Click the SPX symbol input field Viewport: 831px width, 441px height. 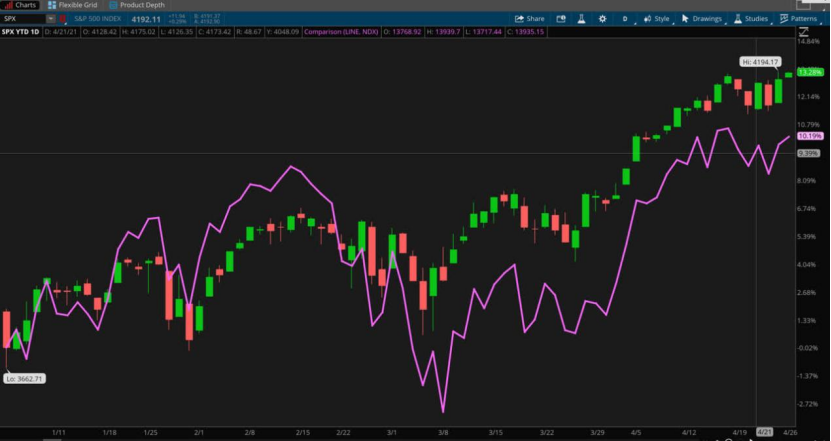point(22,18)
